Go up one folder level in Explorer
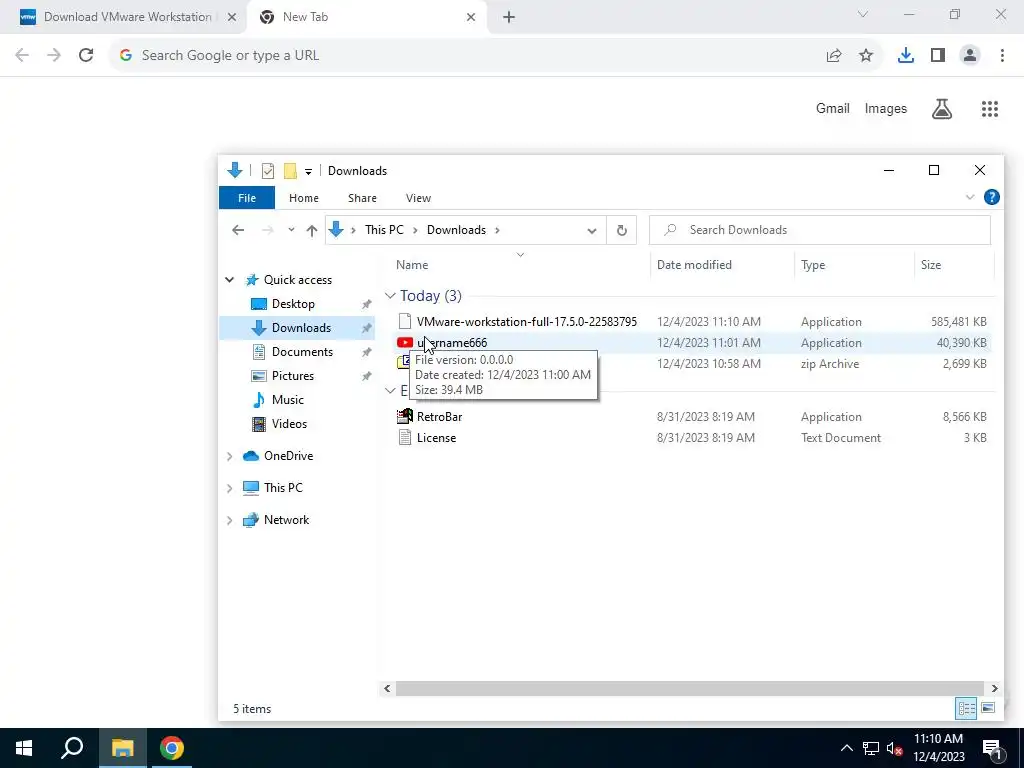 [312, 230]
